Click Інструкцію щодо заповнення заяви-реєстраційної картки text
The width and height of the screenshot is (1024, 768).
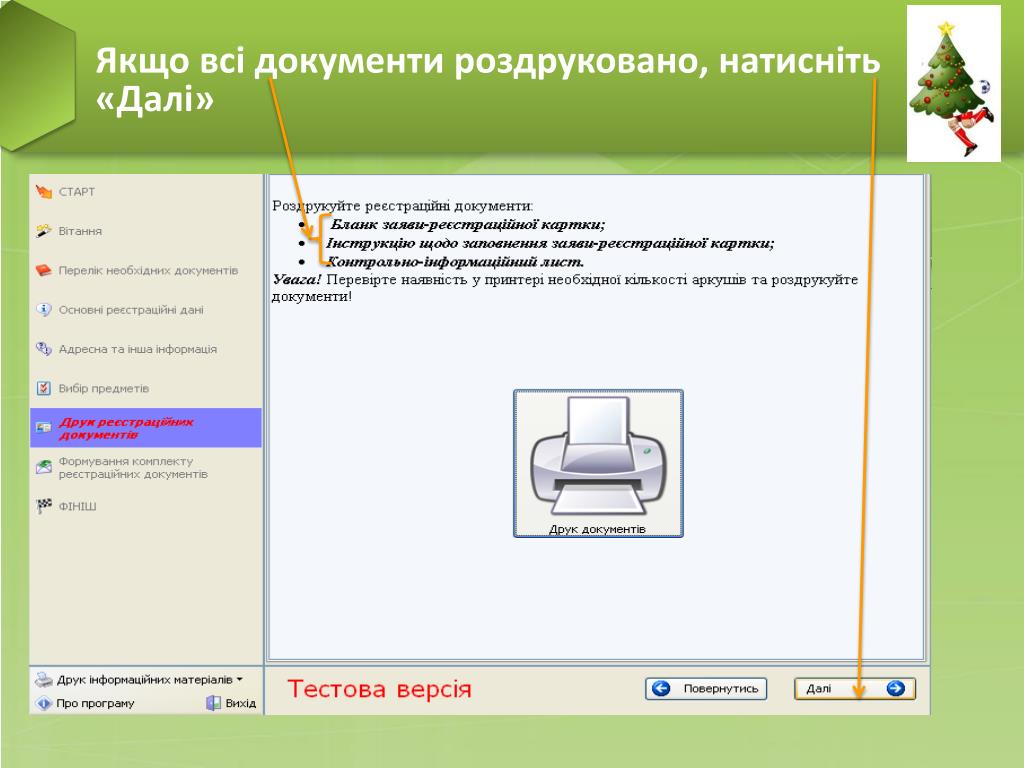point(550,244)
